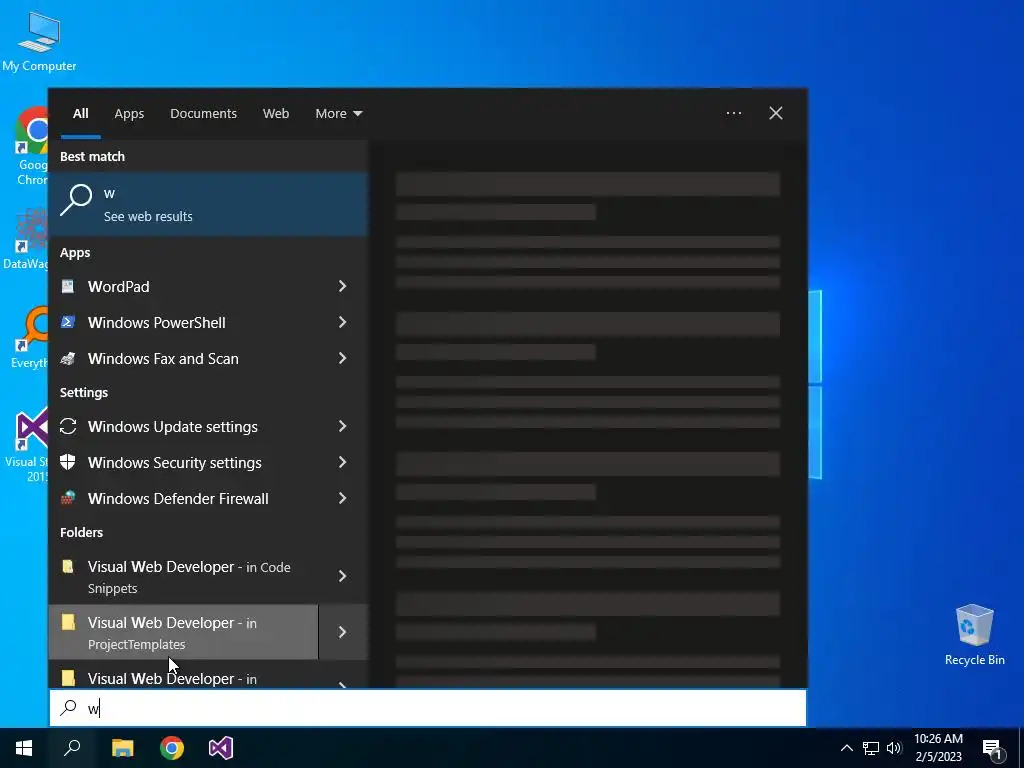Click the volume speaker tray icon
The image size is (1024, 768).
tap(894, 748)
